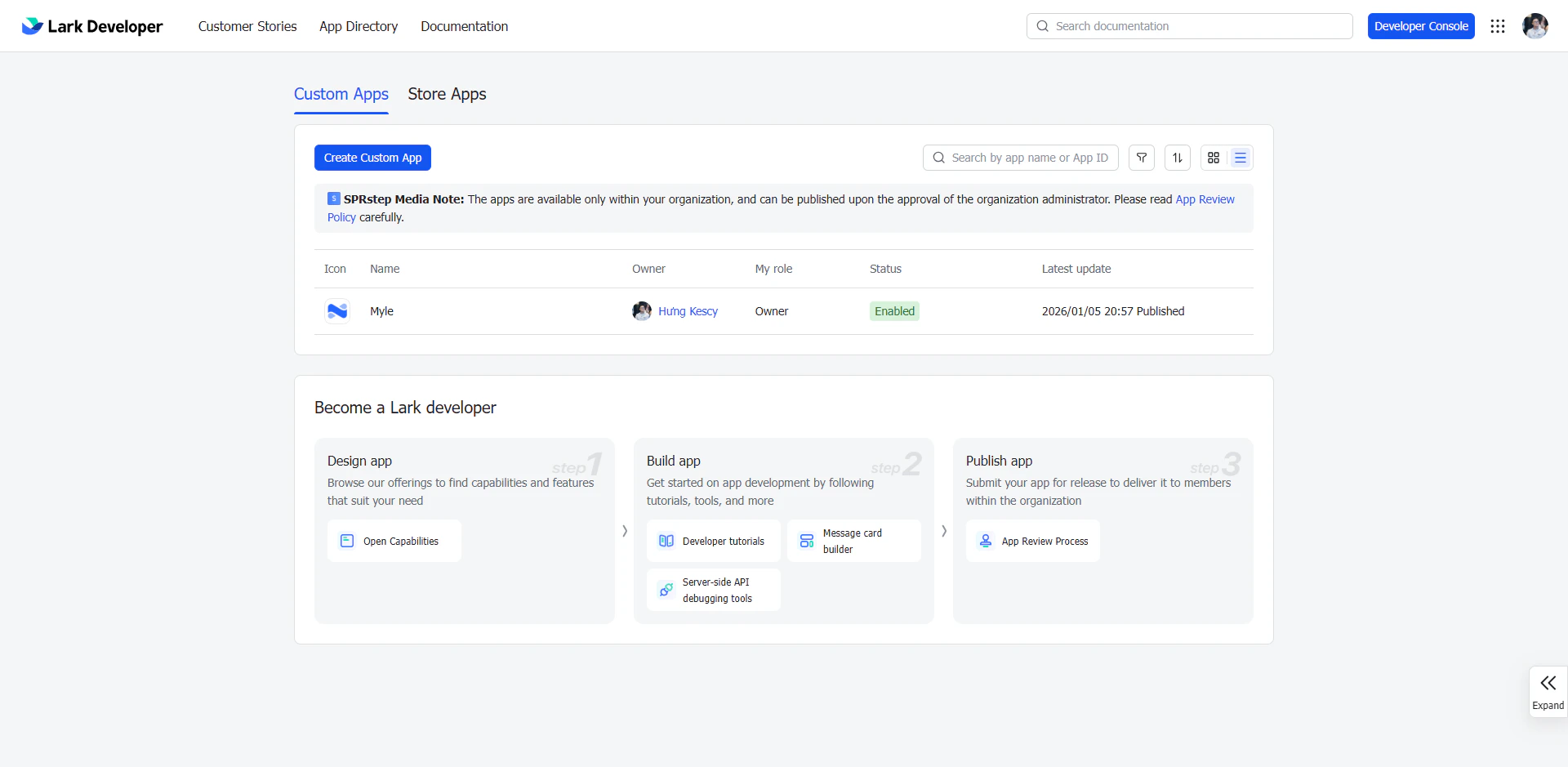Click the Lark Developer logo
The height and width of the screenshot is (767, 1568).
click(x=91, y=25)
